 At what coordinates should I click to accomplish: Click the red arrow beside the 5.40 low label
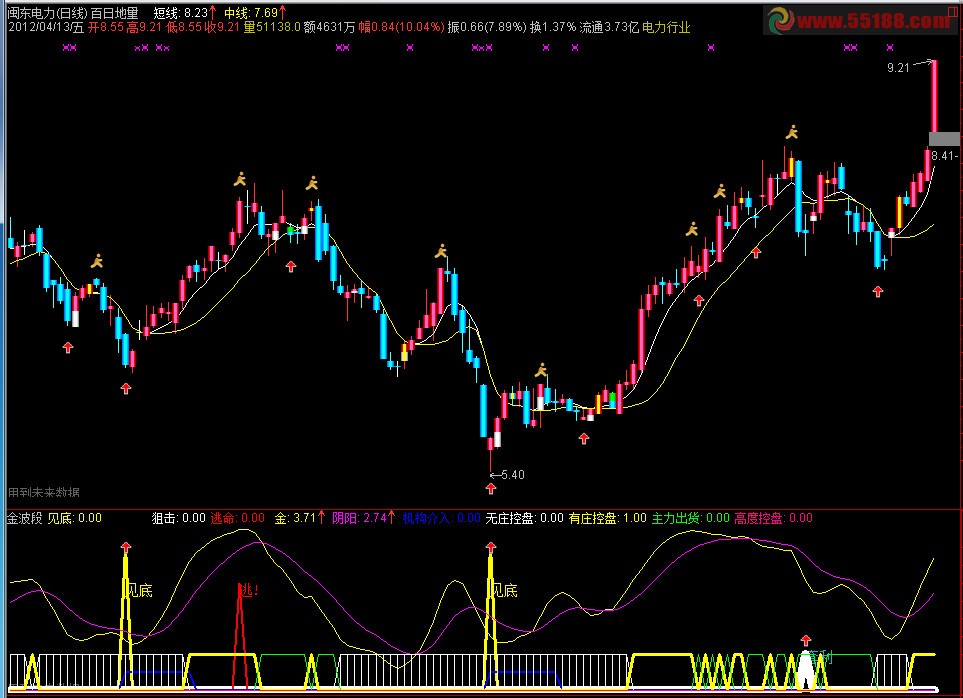coord(490,489)
